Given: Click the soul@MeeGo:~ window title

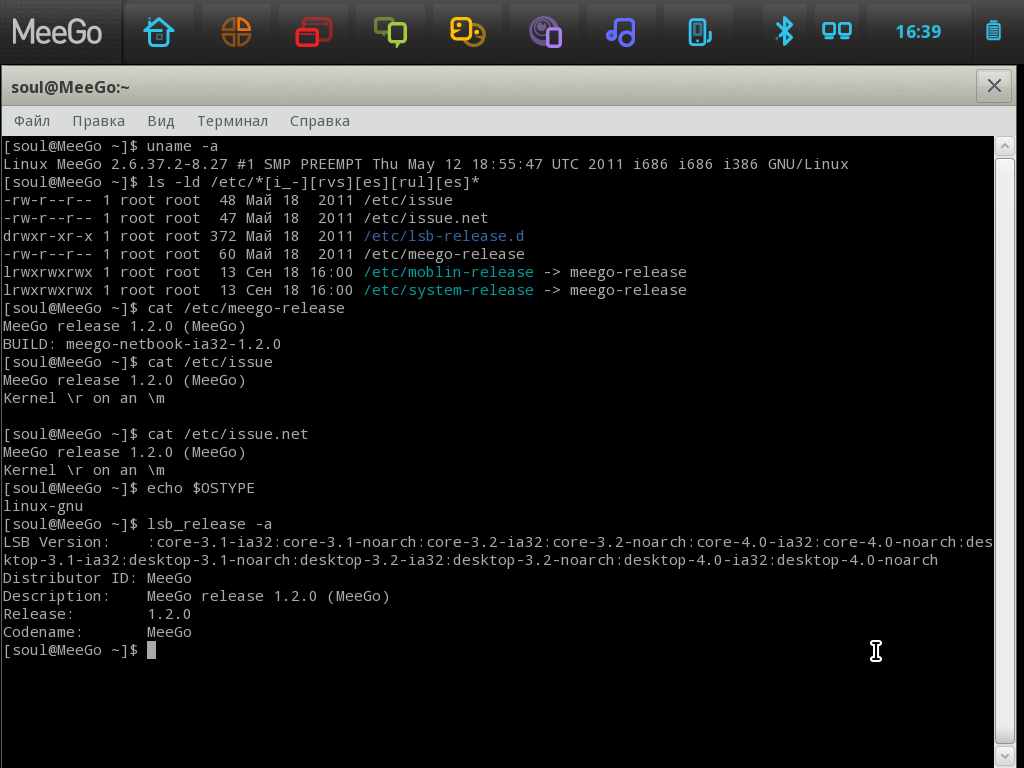Looking at the screenshot, I should pos(71,87).
